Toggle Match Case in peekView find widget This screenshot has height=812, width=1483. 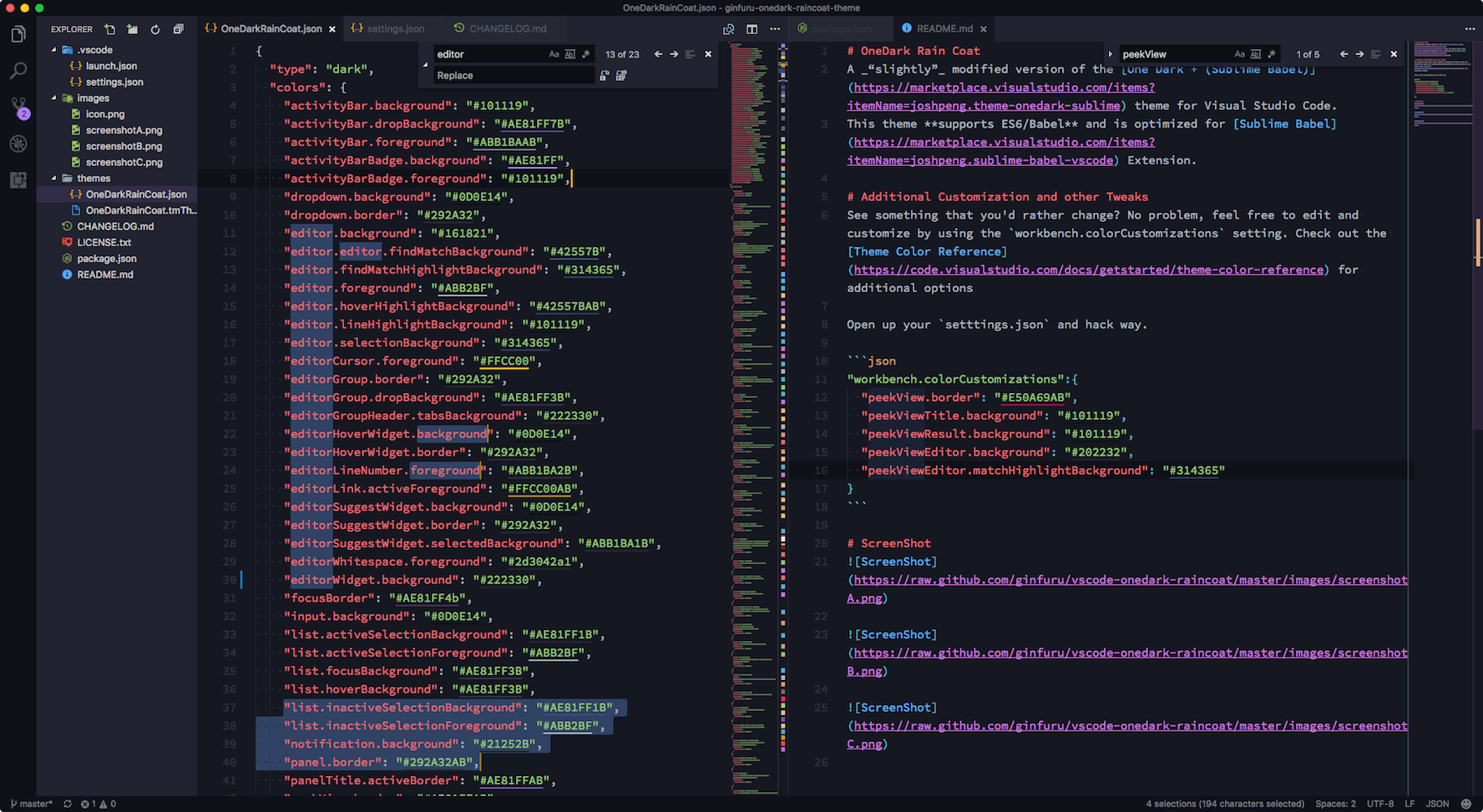tap(1239, 54)
